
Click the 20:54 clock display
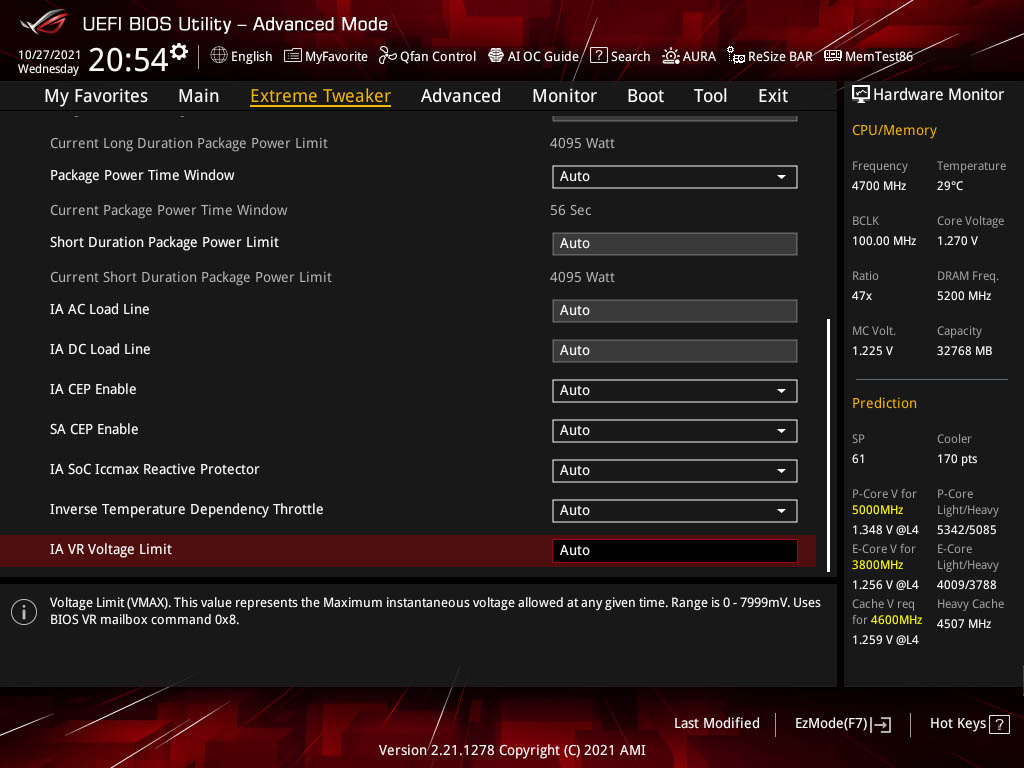128,60
